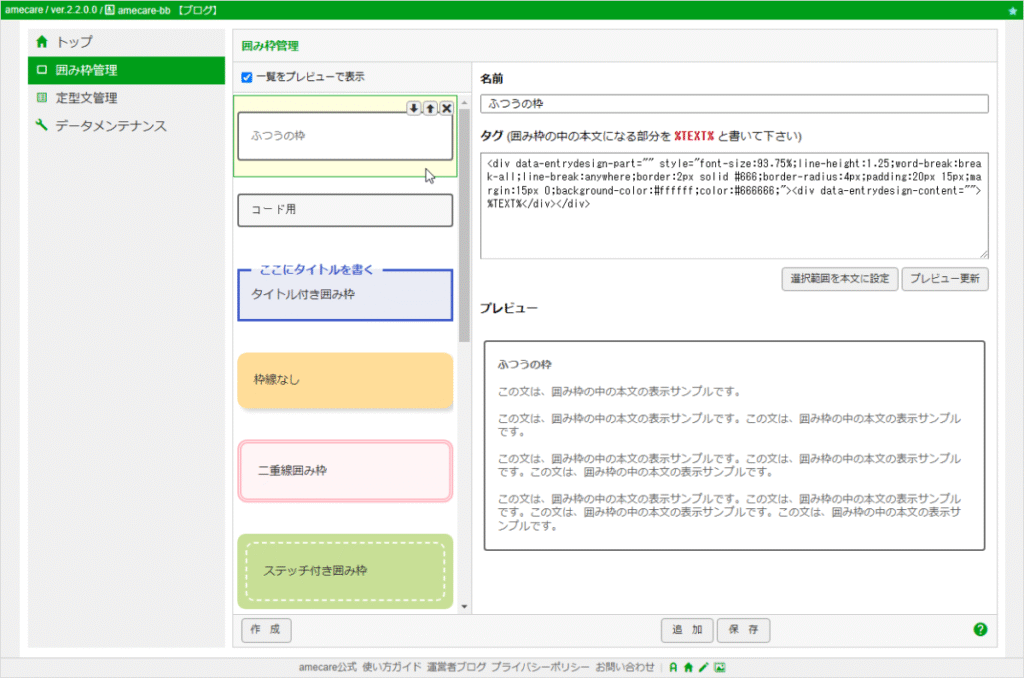
Task: Click the image icon in the footer
Action: pos(720,668)
